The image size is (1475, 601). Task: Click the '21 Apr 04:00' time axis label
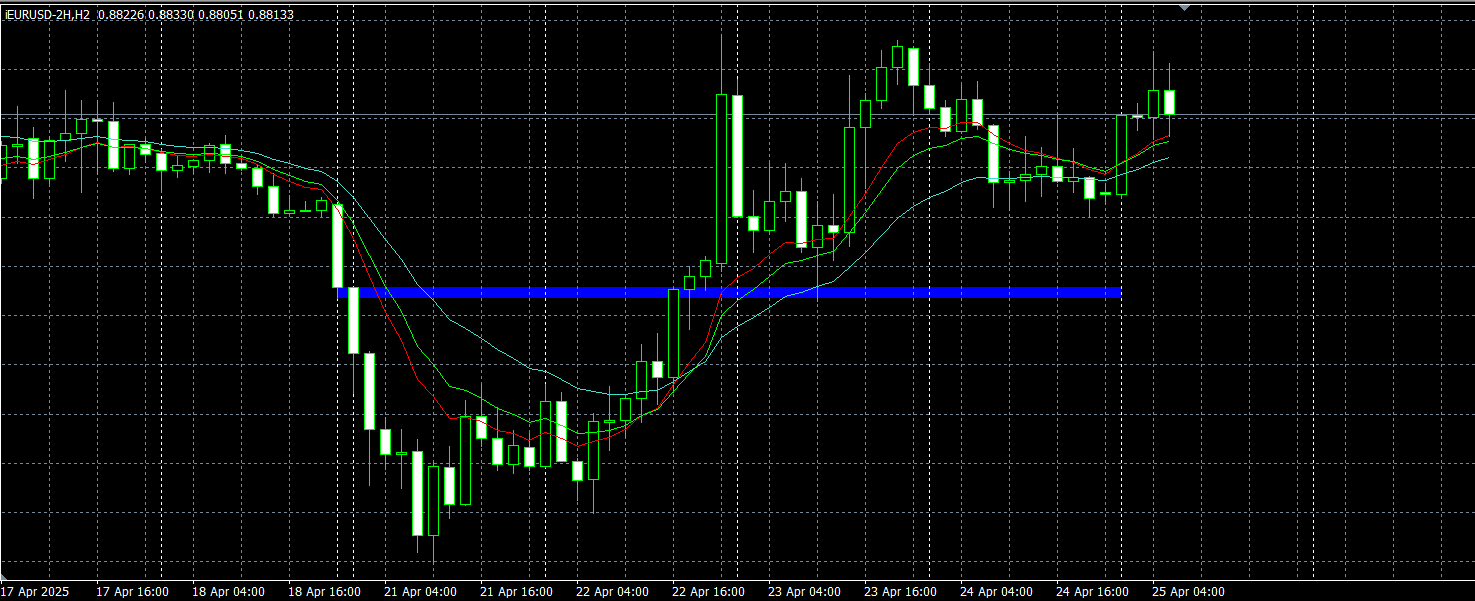pyautogui.click(x=420, y=592)
